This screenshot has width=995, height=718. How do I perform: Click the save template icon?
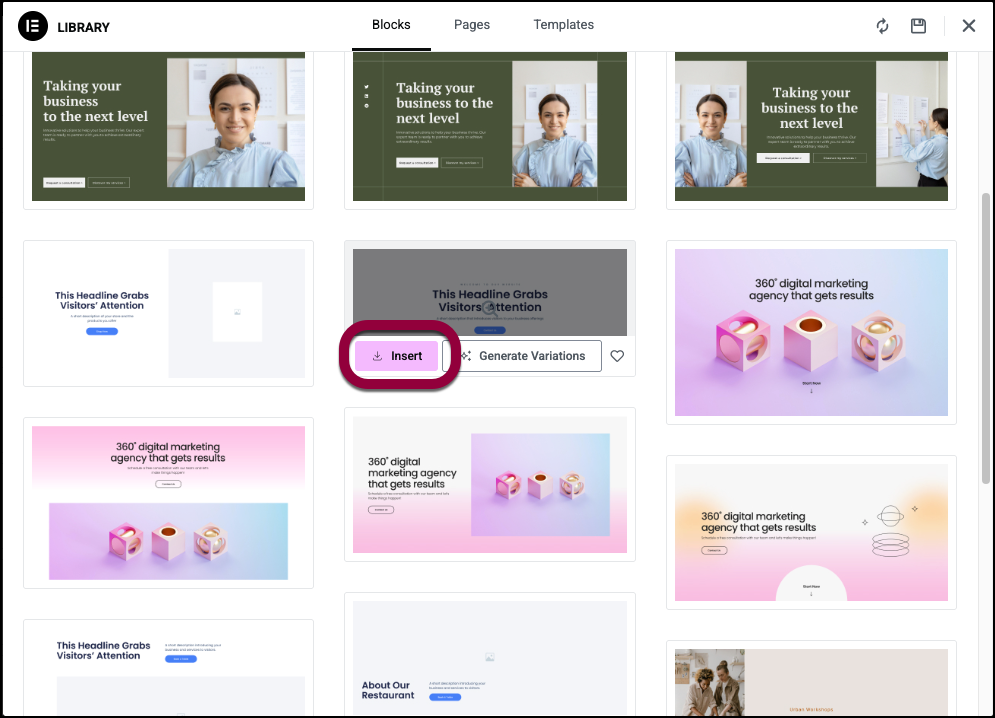point(918,25)
